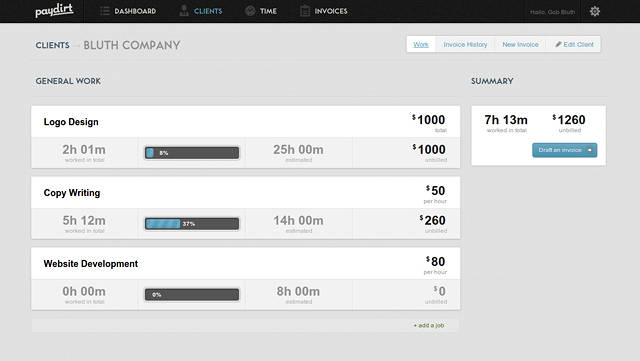
Task: Switch to the Invoice History tab
Action: tap(465, 44)
